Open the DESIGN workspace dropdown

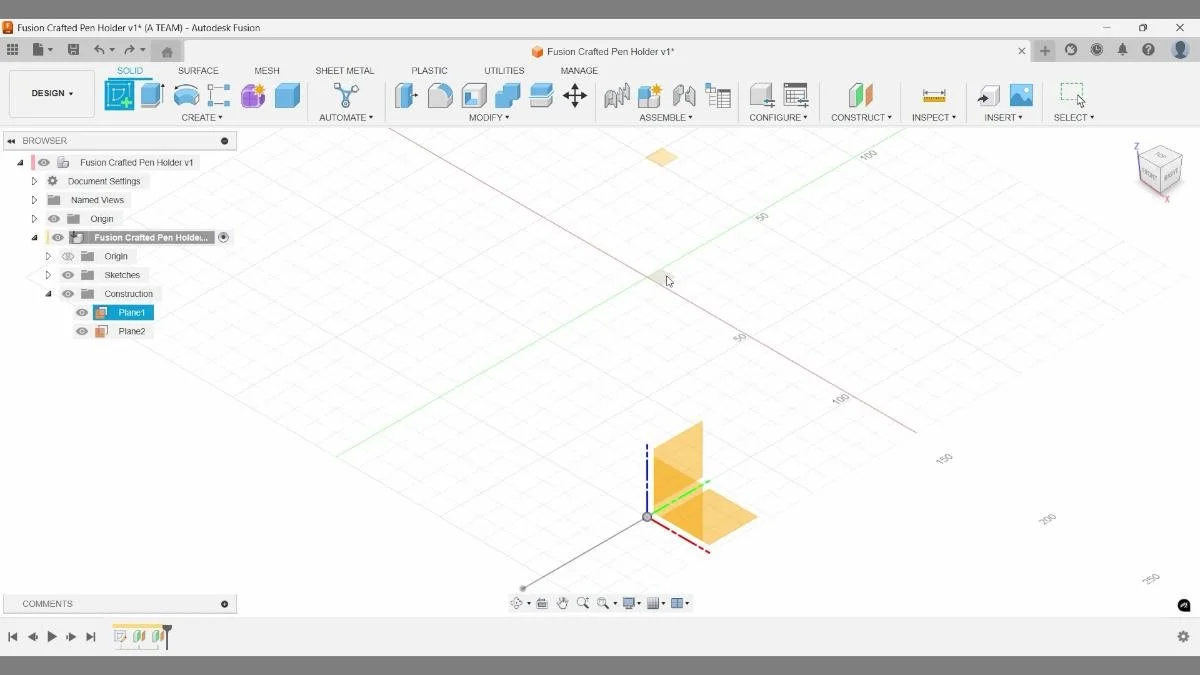pos(52,93)
